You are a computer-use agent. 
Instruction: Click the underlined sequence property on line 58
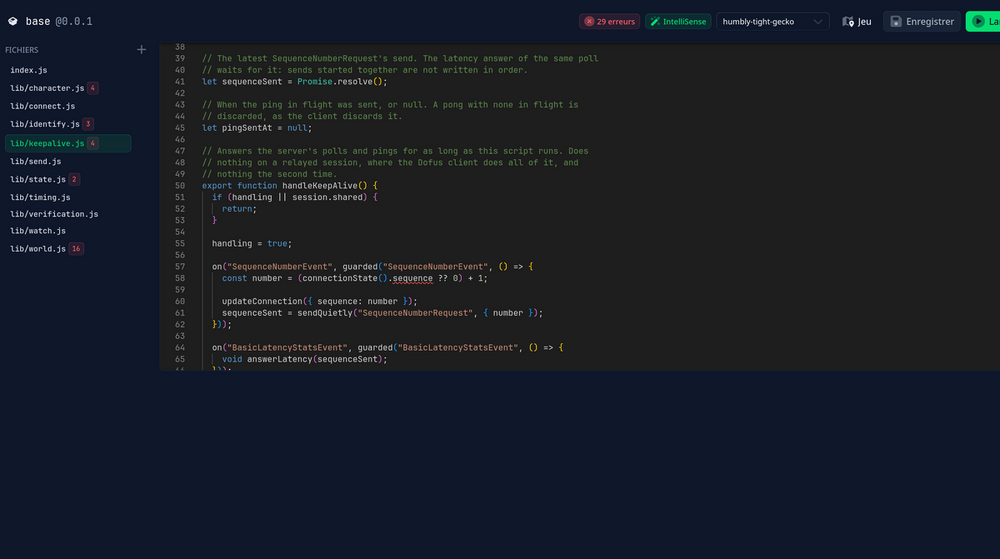[413, 278]
